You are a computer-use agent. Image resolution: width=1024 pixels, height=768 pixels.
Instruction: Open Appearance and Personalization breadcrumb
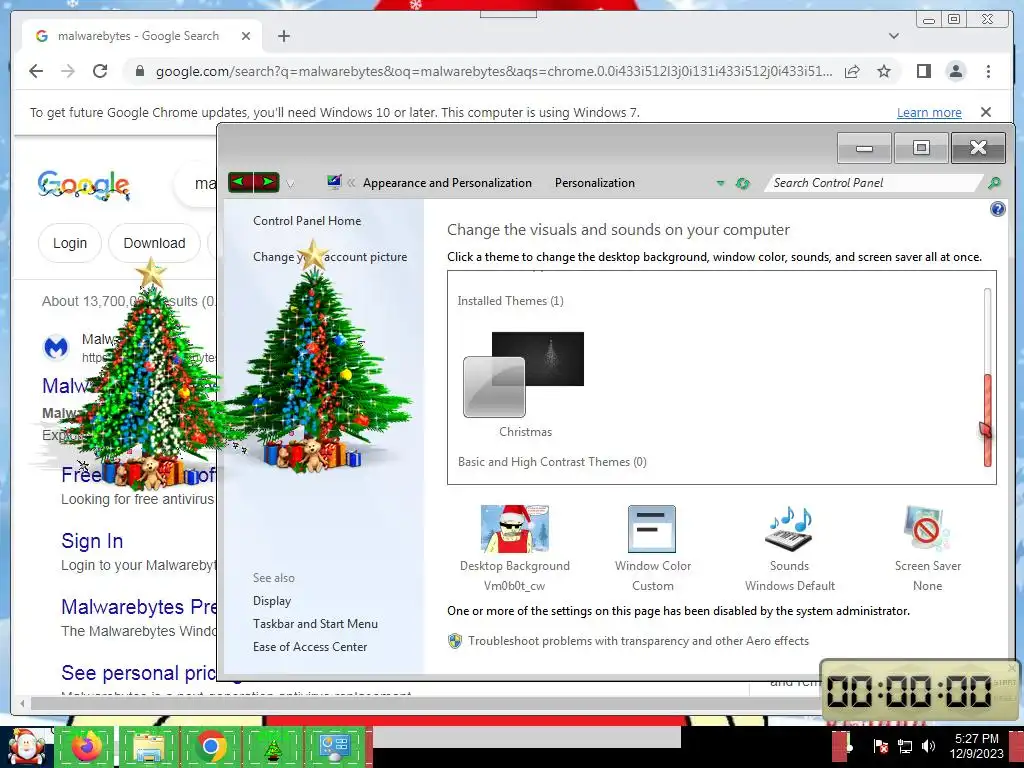pyautogui.click(x=447, y=183)
